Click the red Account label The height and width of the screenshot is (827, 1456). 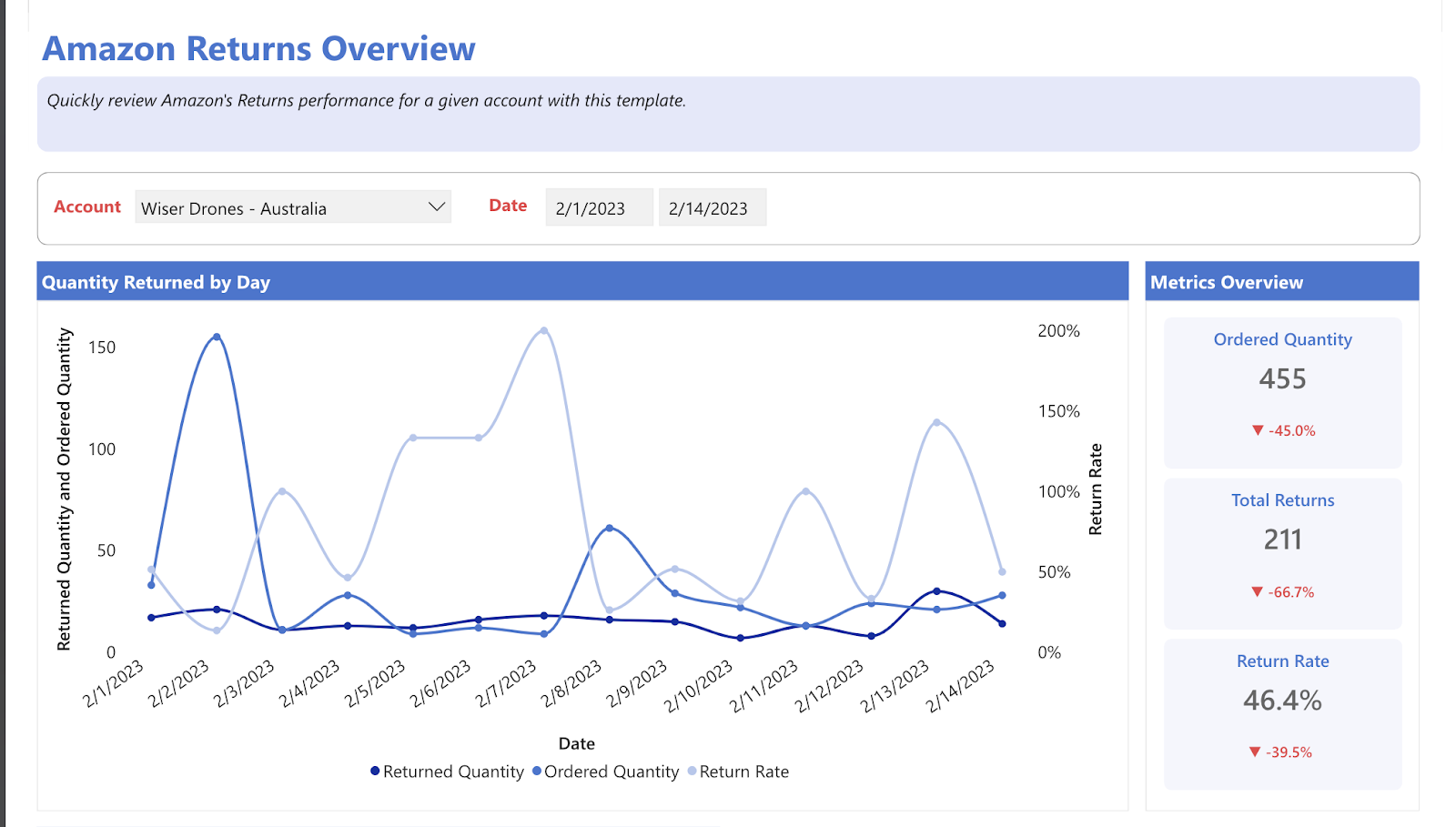87,207
